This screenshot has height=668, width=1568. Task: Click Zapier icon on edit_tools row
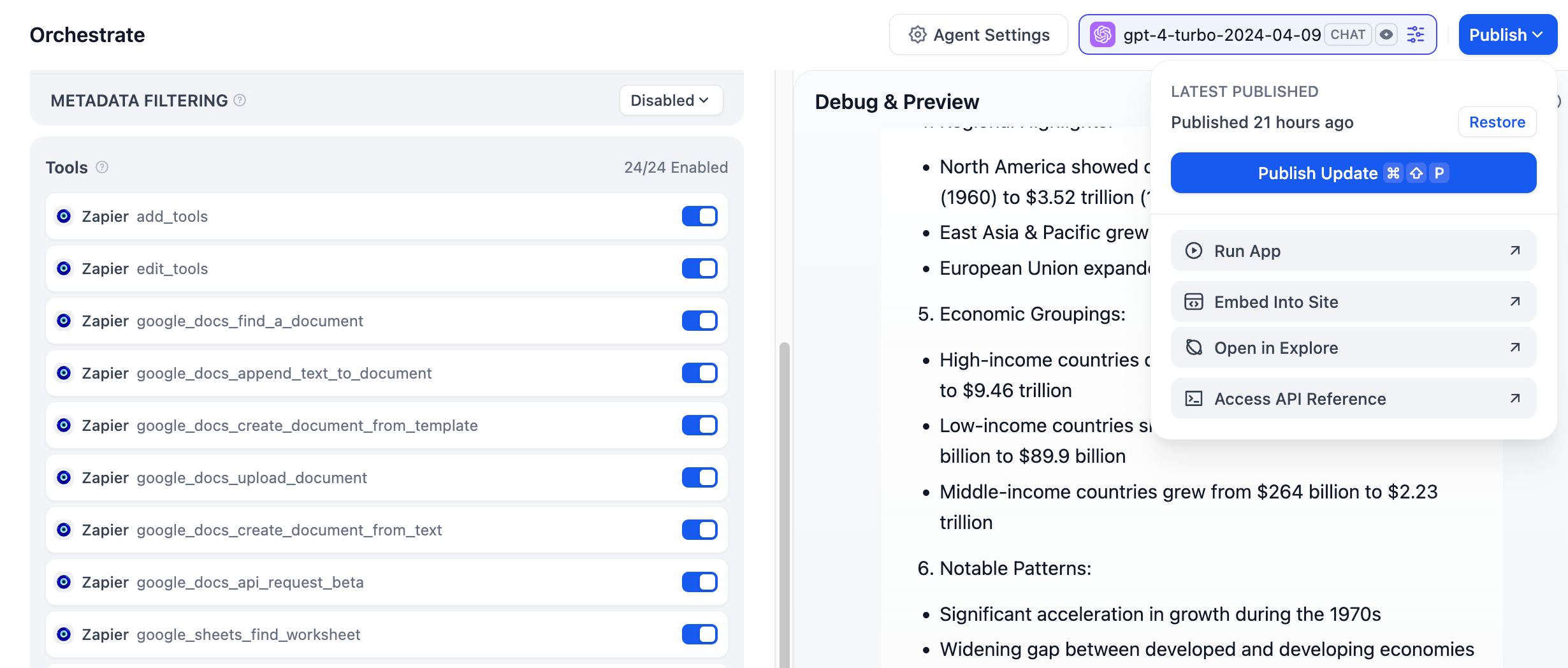64,268
